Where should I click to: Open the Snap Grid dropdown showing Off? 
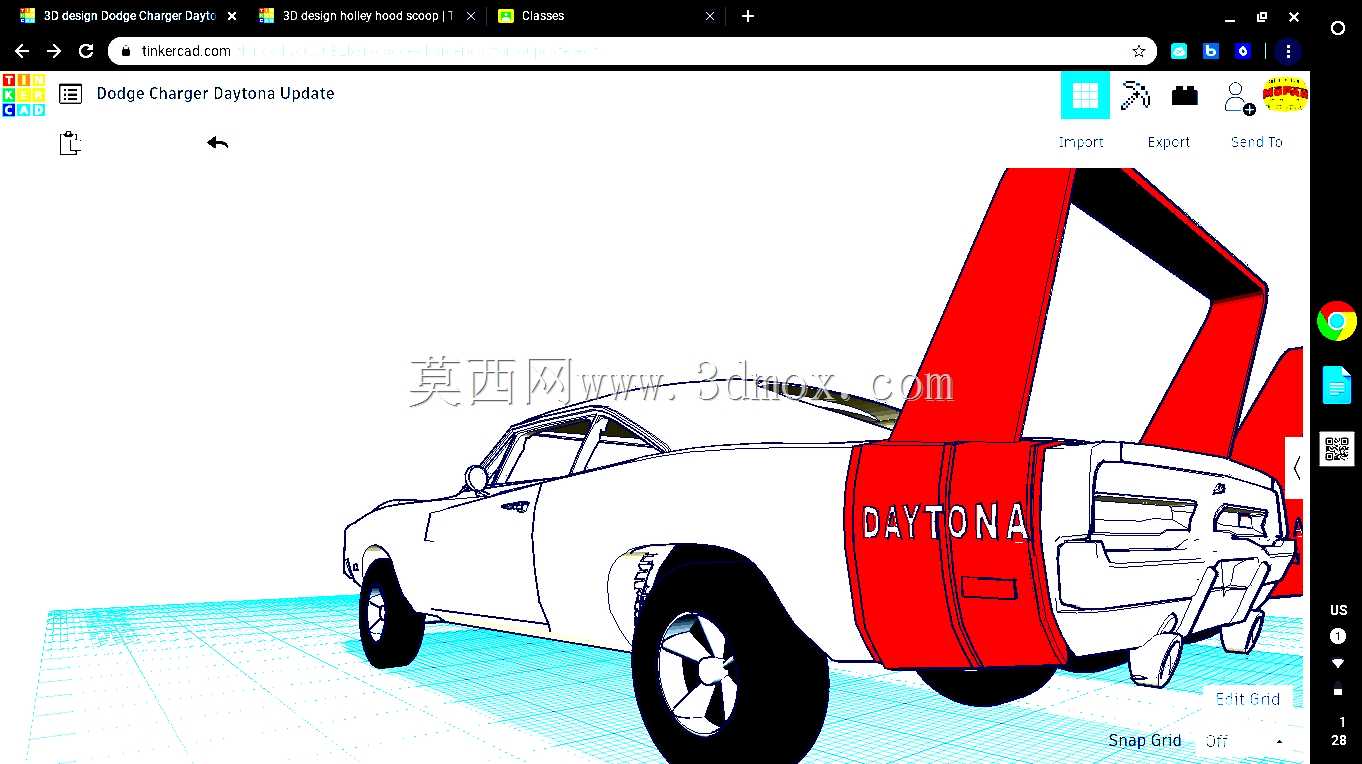click(1245, 741)
